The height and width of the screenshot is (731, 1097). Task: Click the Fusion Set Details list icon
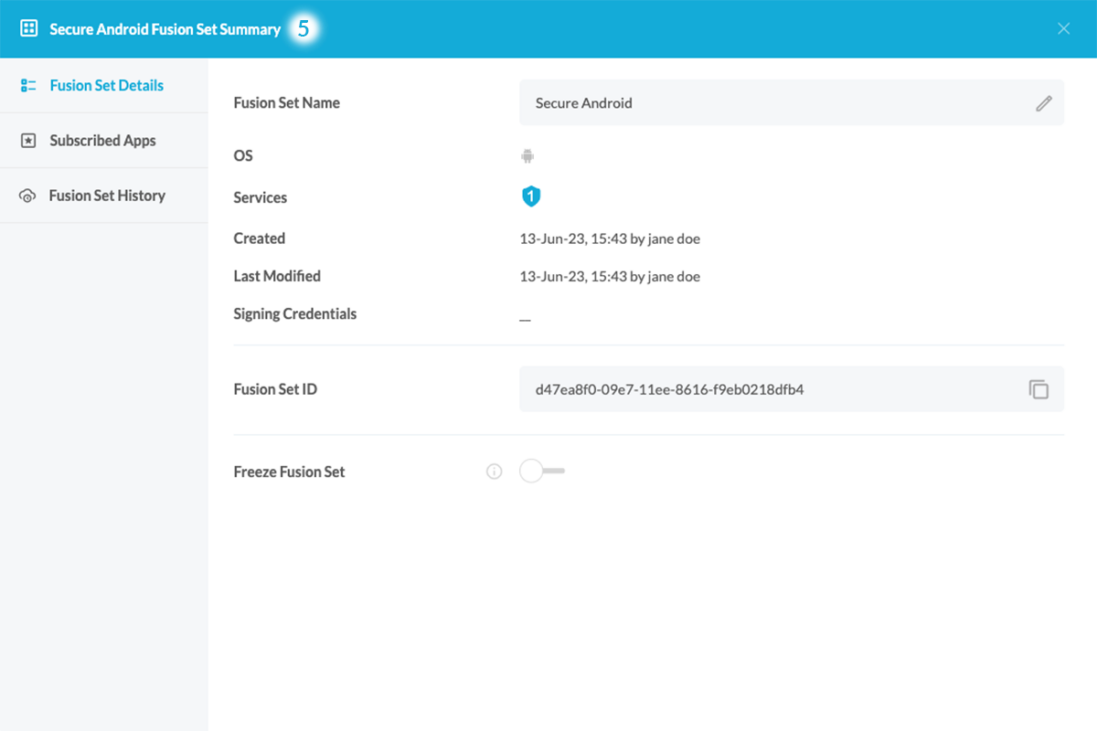(x=28, y=86)
